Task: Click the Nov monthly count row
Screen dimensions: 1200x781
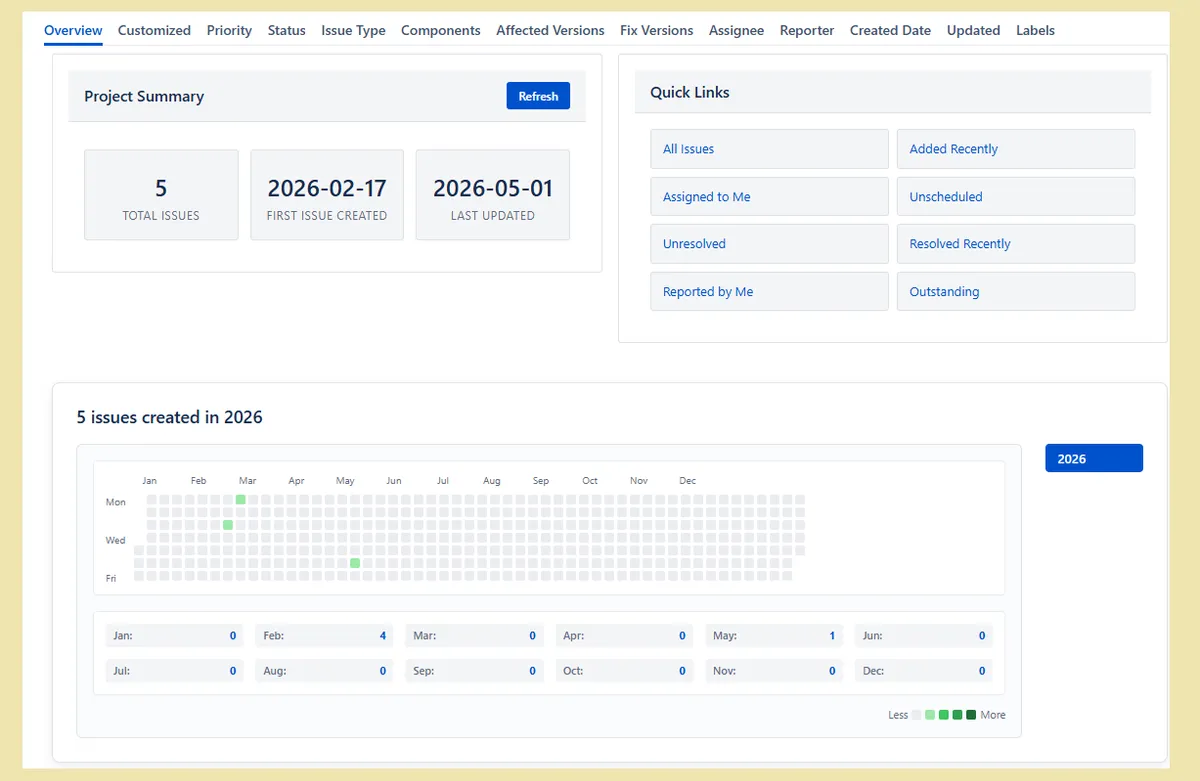Action: coord(774,671)
